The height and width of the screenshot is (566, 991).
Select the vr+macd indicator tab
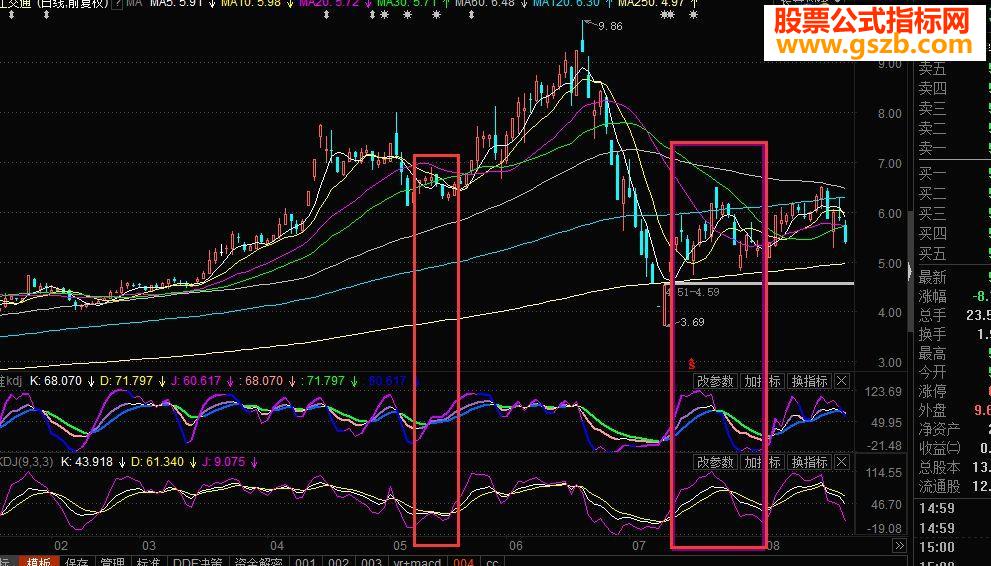coord(417,561)
